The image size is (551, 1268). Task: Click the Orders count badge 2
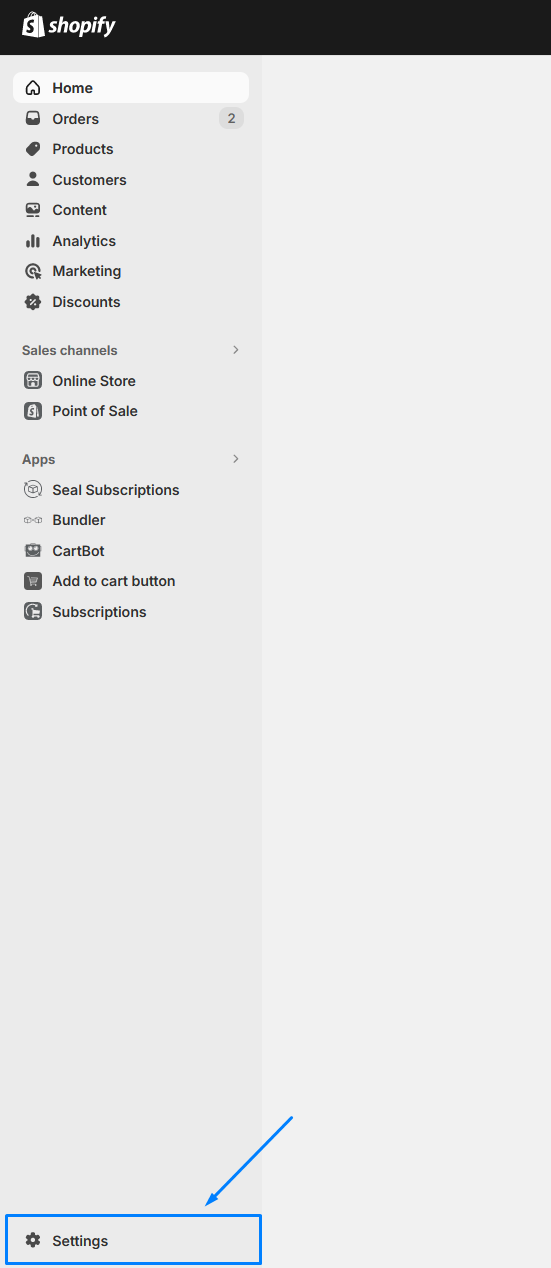click(231, 119)
